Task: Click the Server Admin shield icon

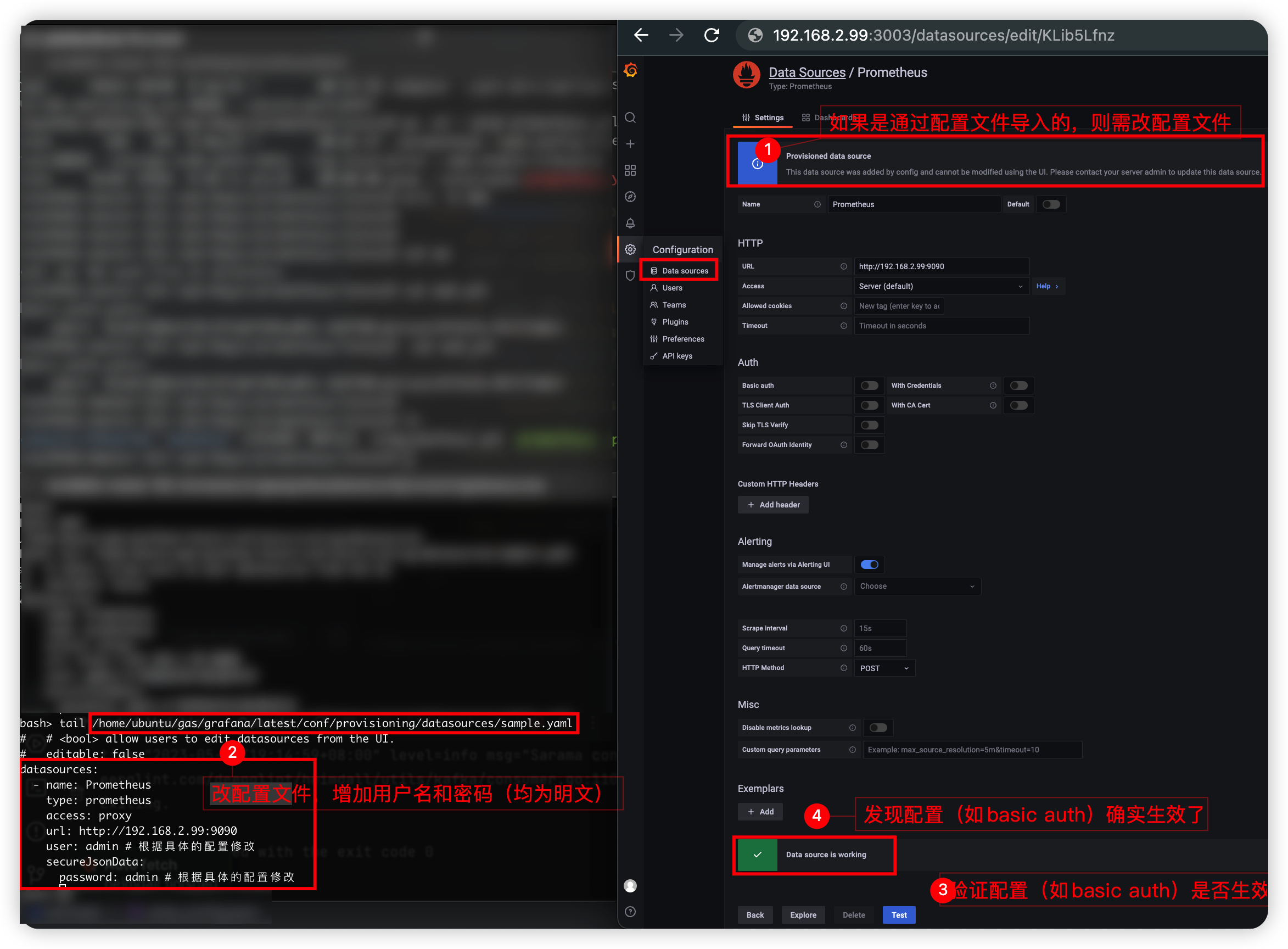Action: pyautogui.click(x=630, y=276)
